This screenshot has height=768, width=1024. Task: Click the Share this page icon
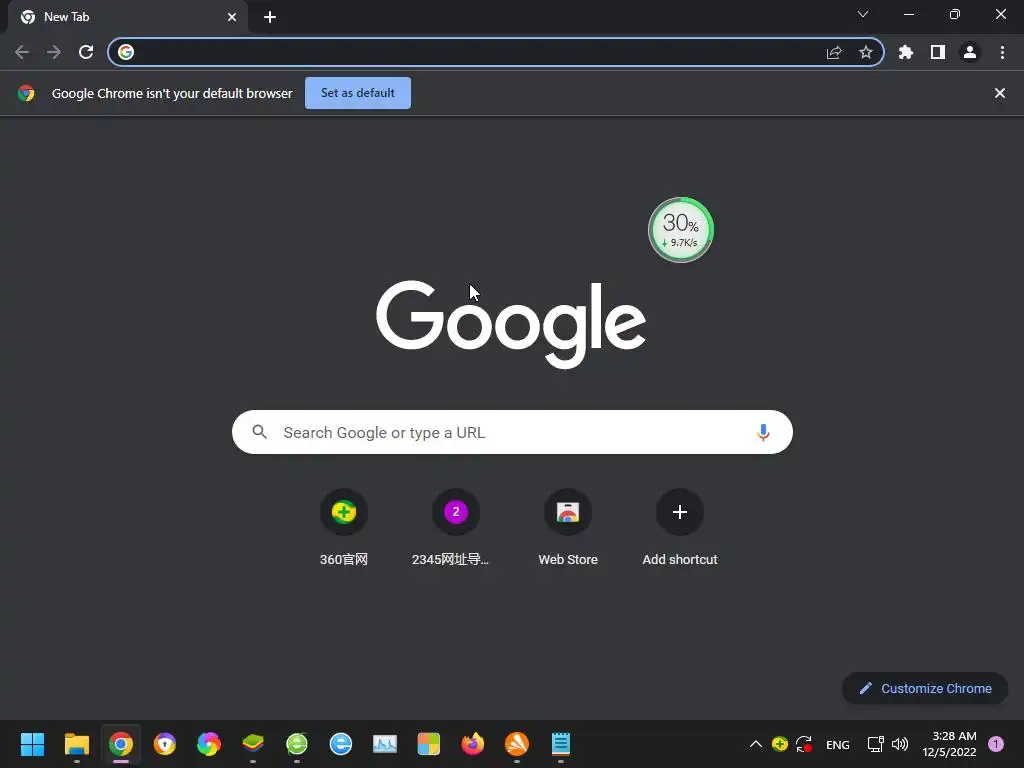click(x=834, y=52)
